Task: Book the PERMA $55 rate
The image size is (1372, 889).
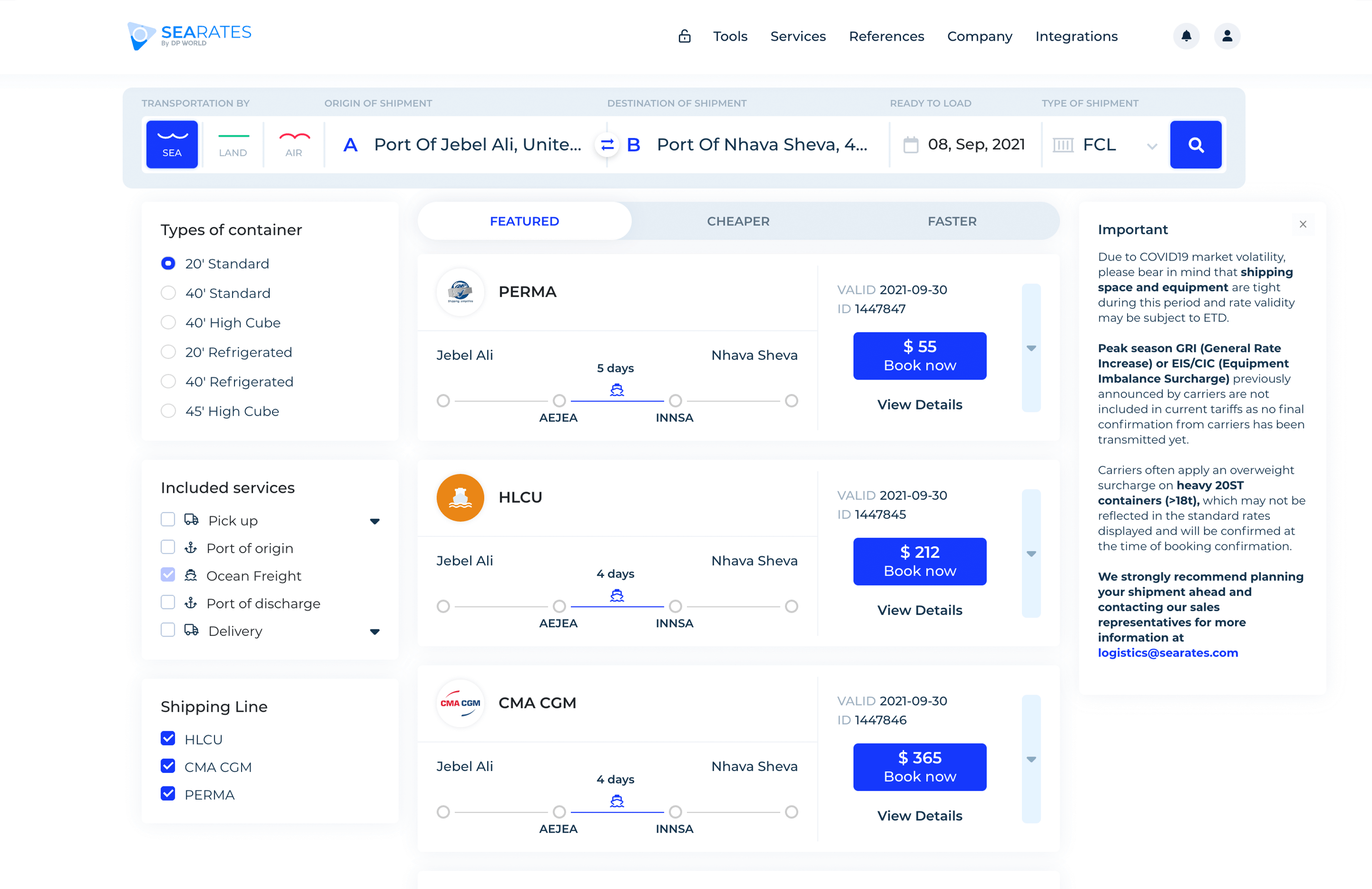Action: pos(920,356)
